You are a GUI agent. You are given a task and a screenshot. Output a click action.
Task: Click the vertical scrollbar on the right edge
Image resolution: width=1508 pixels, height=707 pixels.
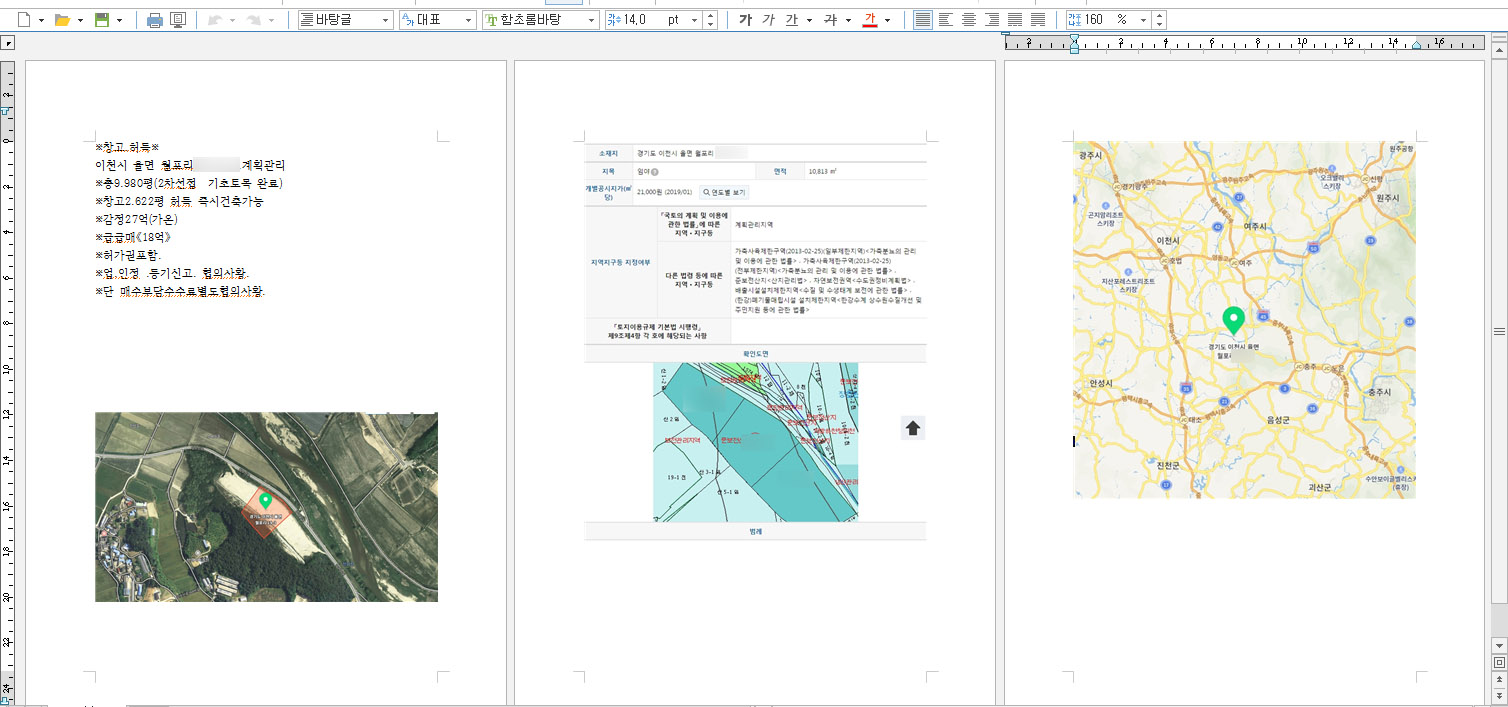click(1499, 331)
